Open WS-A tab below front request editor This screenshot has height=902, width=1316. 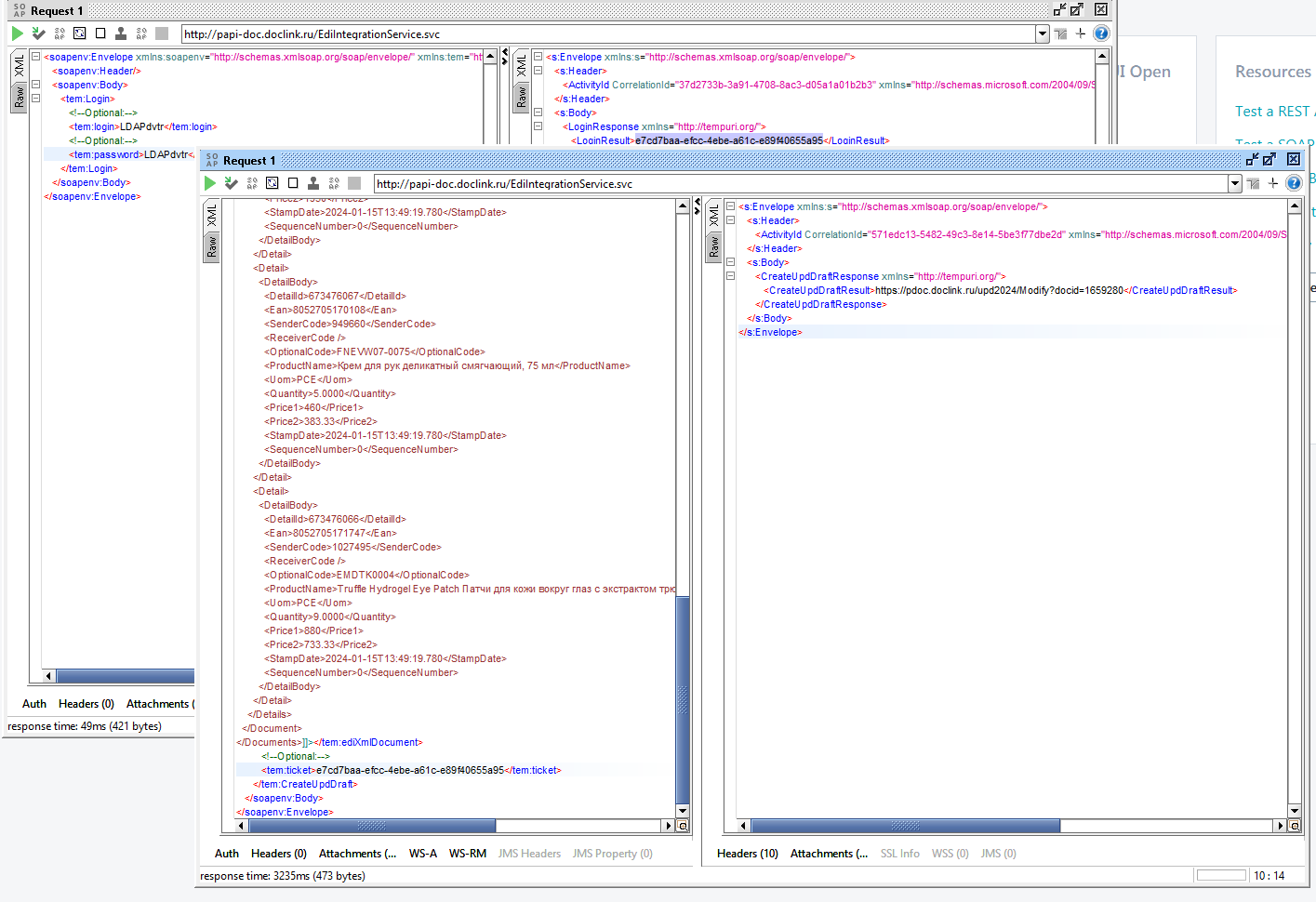tap(423, 854)
